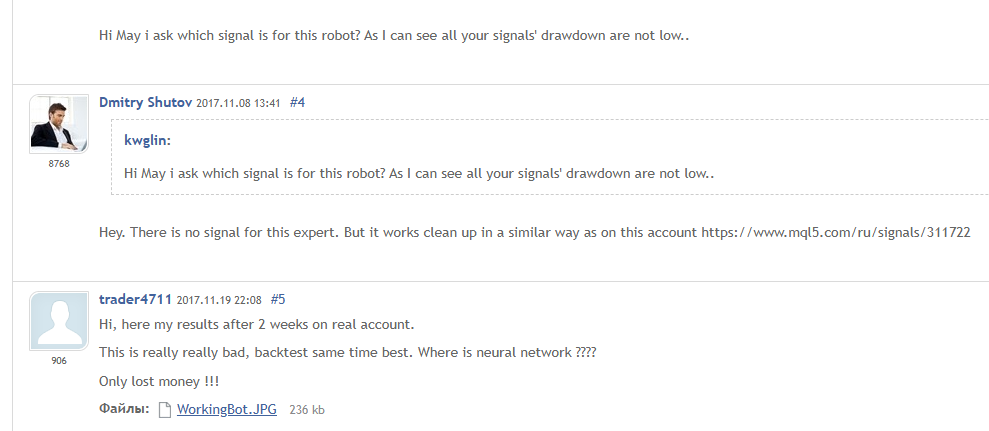Click trader4711's placeholder avatar icon
The height and width of the screenshot is (431, 989).
[59, 321]
